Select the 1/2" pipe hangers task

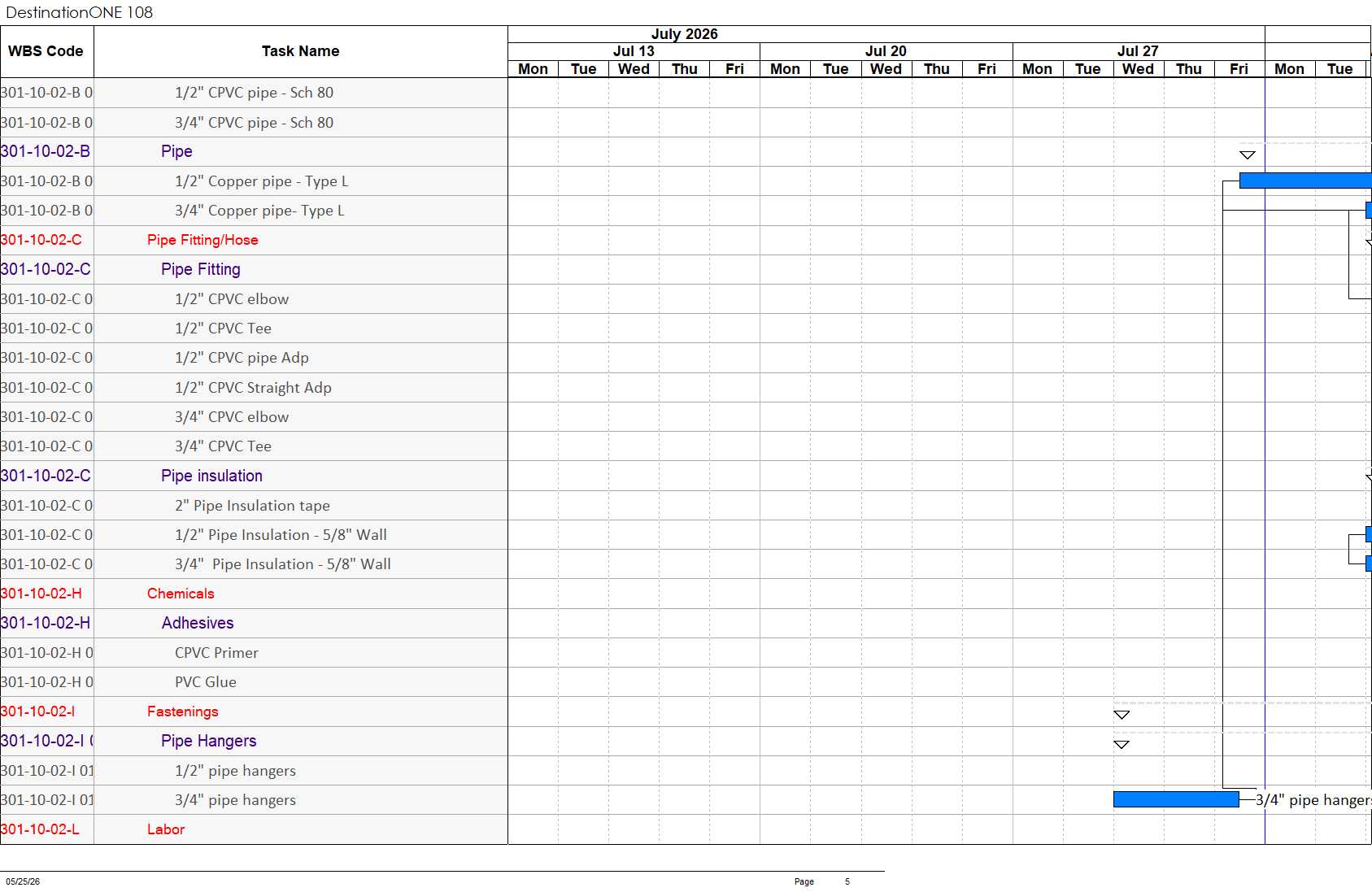coord(235,771)
